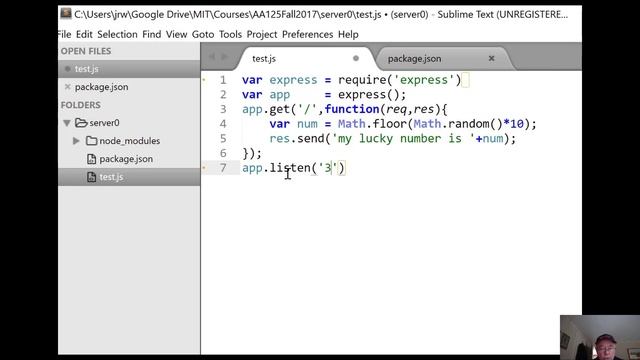640x360 pixels.
Task: Open the File menu
Action: click(64, 34)
